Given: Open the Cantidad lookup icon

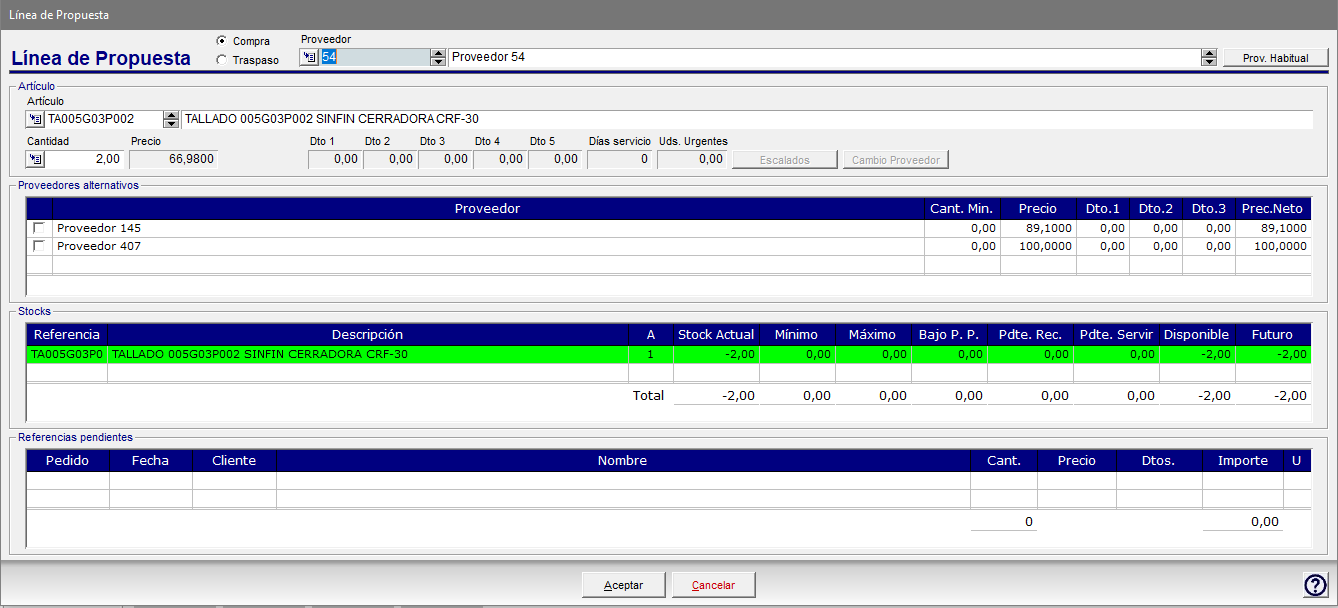Looking at the screenshot, I should 36,159.
